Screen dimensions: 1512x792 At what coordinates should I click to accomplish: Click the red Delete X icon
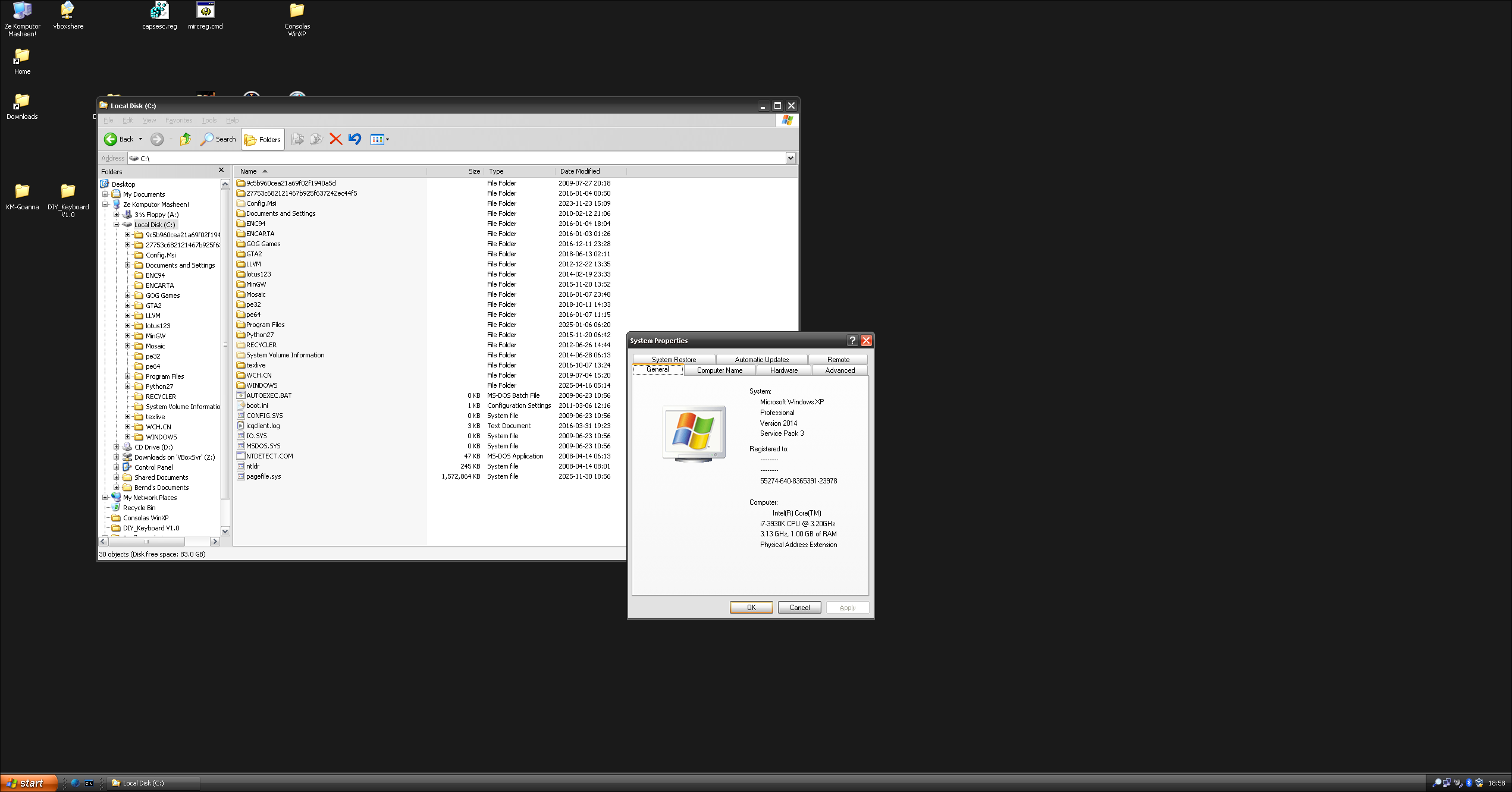335,139
